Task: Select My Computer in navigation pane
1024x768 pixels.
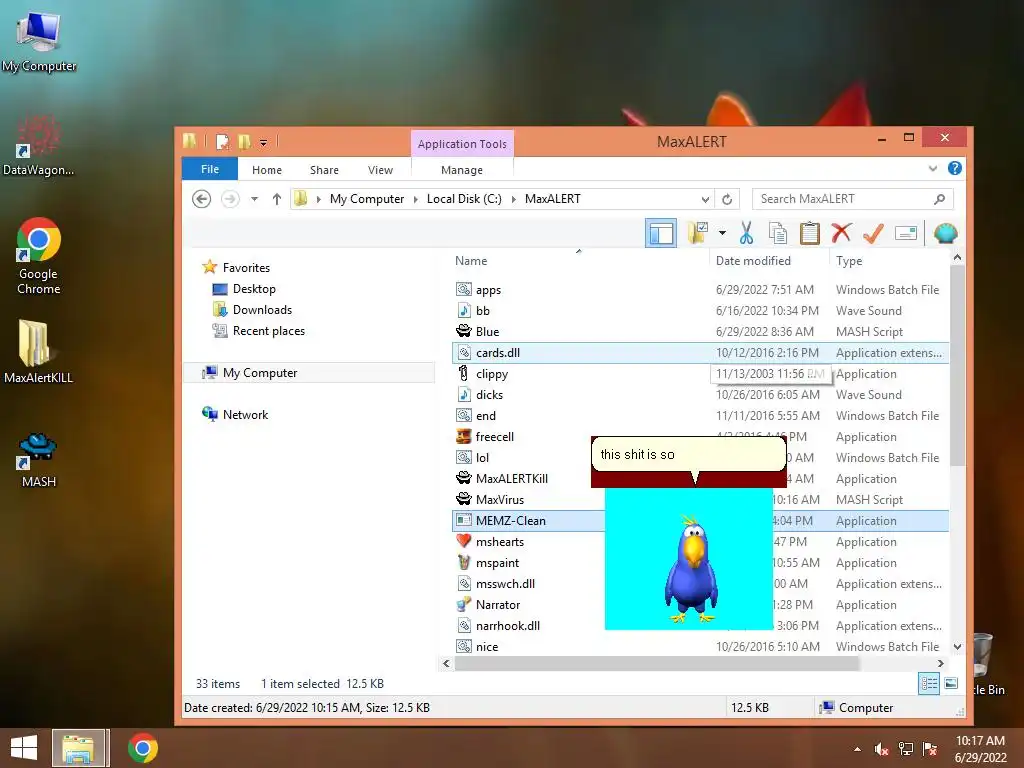Action: [x=259, y=373]
